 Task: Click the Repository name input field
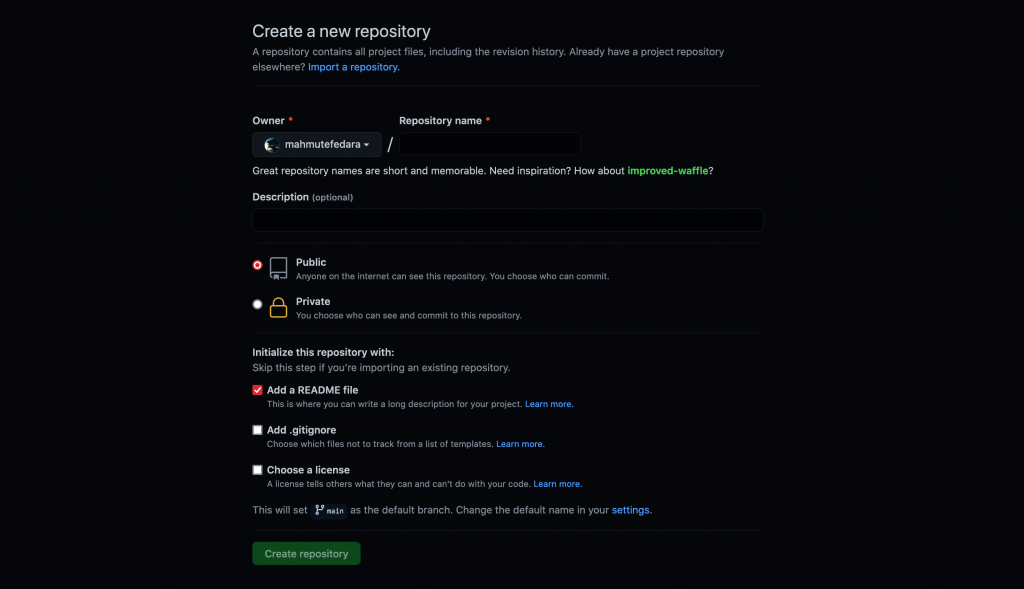coord(490,144)
